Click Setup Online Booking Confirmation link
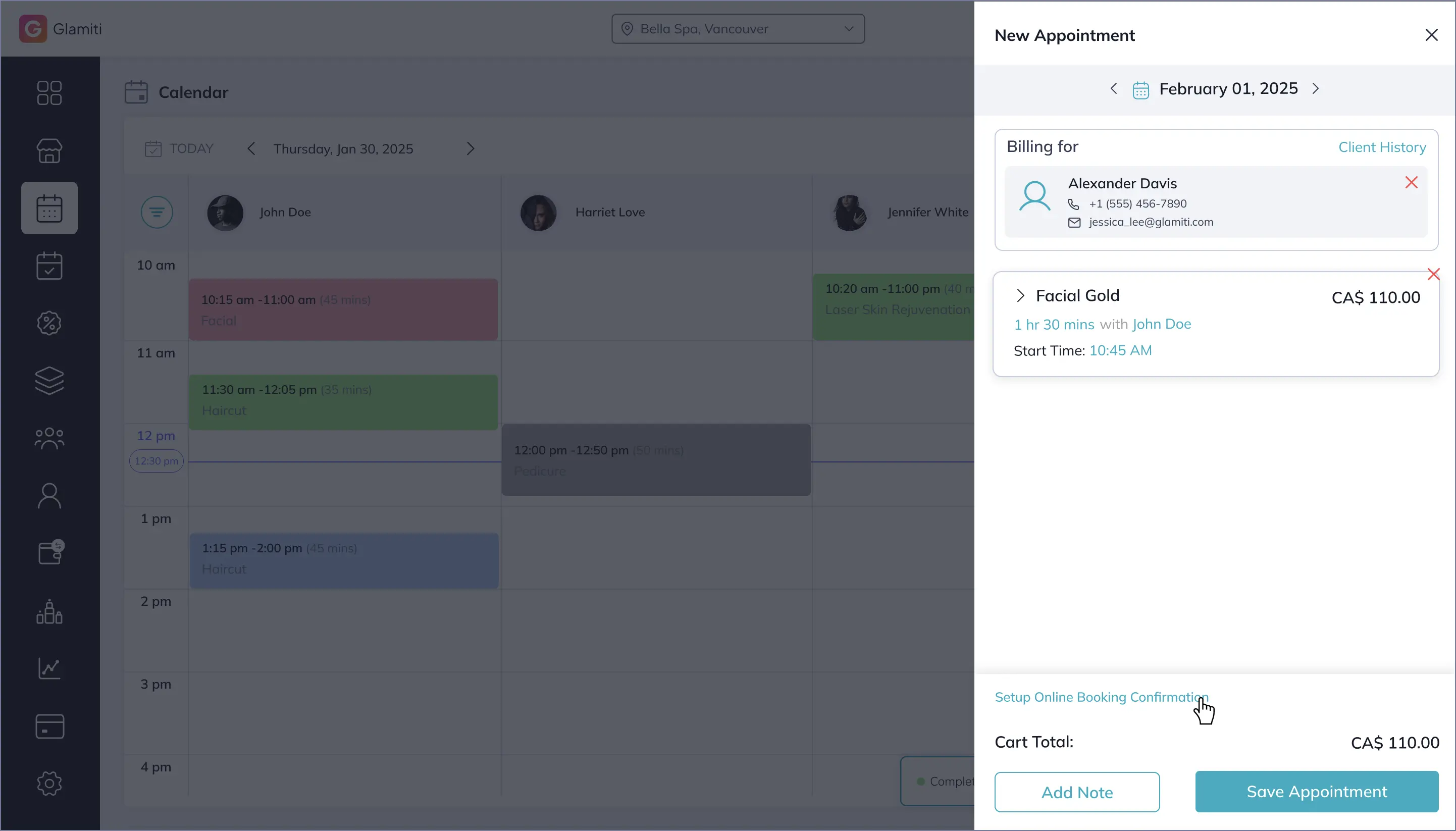Viewport: 1456px width, 831px height. coord(1101,697)
